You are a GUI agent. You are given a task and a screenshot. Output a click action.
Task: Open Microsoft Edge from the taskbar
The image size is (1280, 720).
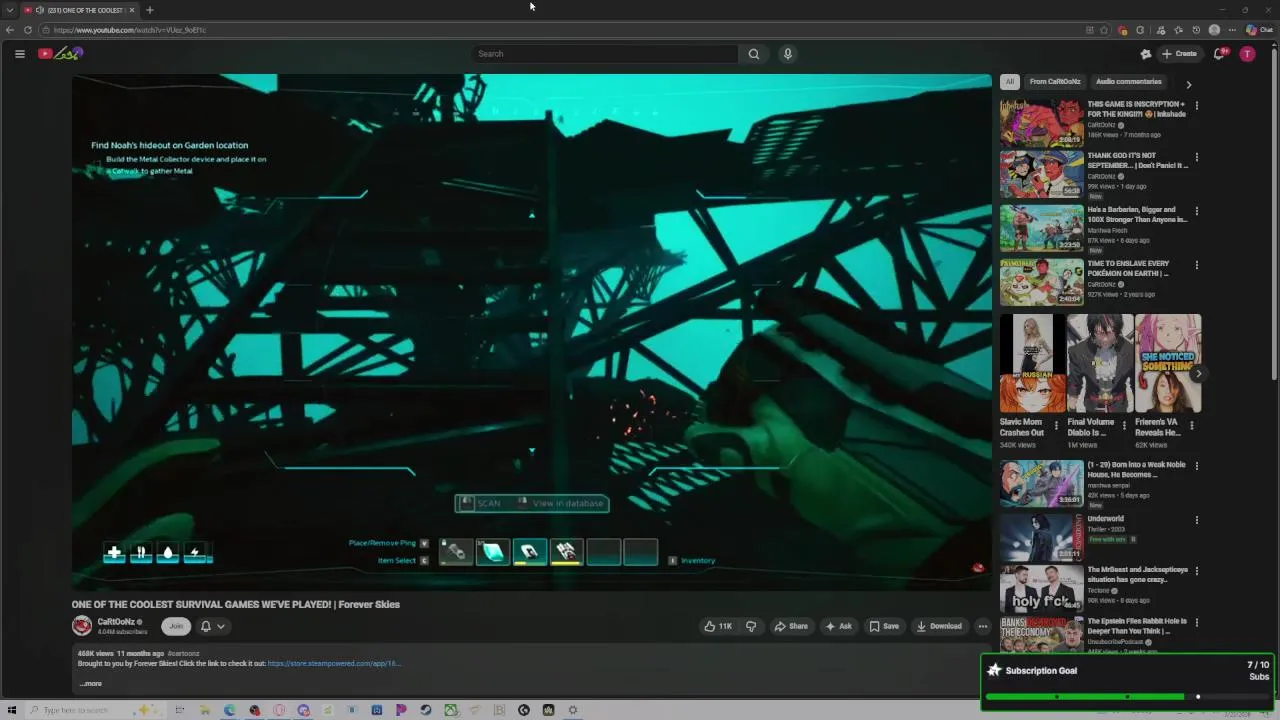(230, 711)
